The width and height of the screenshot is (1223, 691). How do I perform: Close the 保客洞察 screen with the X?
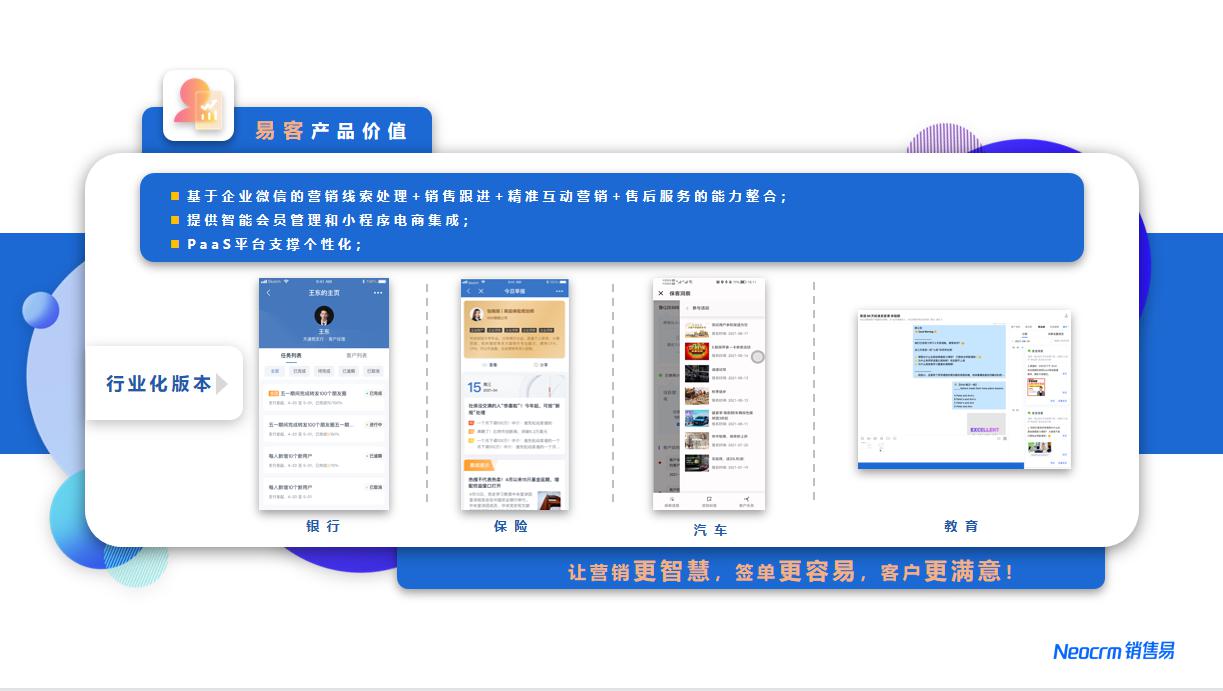click(x=661, y=293)
